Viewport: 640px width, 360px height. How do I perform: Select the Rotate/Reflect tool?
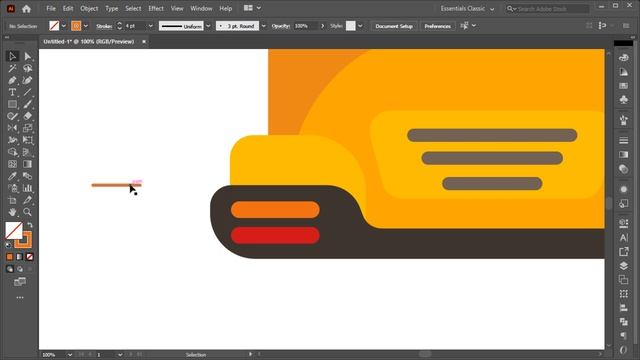tap(12, 128)
